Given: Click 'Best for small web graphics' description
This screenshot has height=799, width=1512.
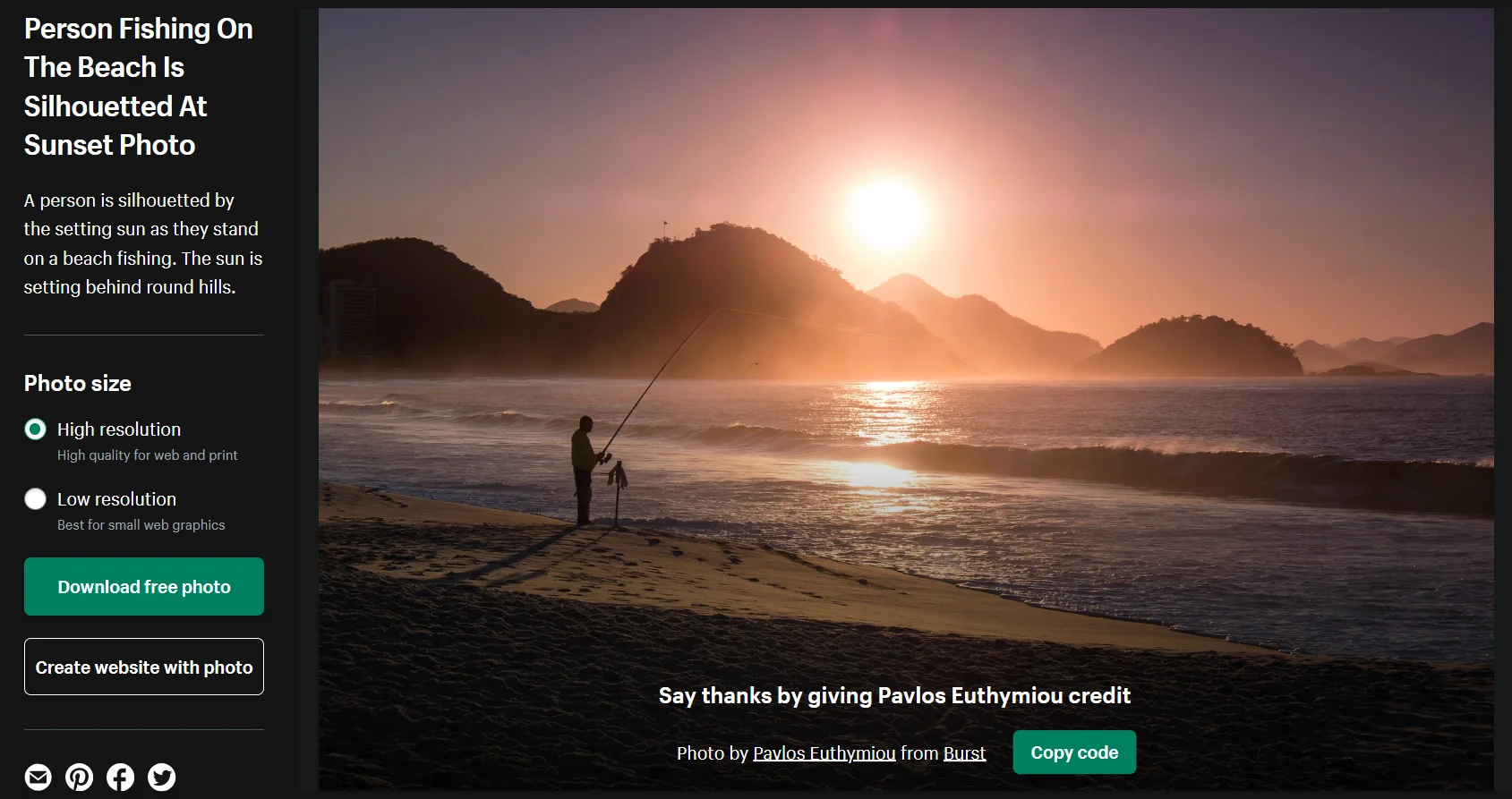Looking at the screenshot, I should 141,525.
